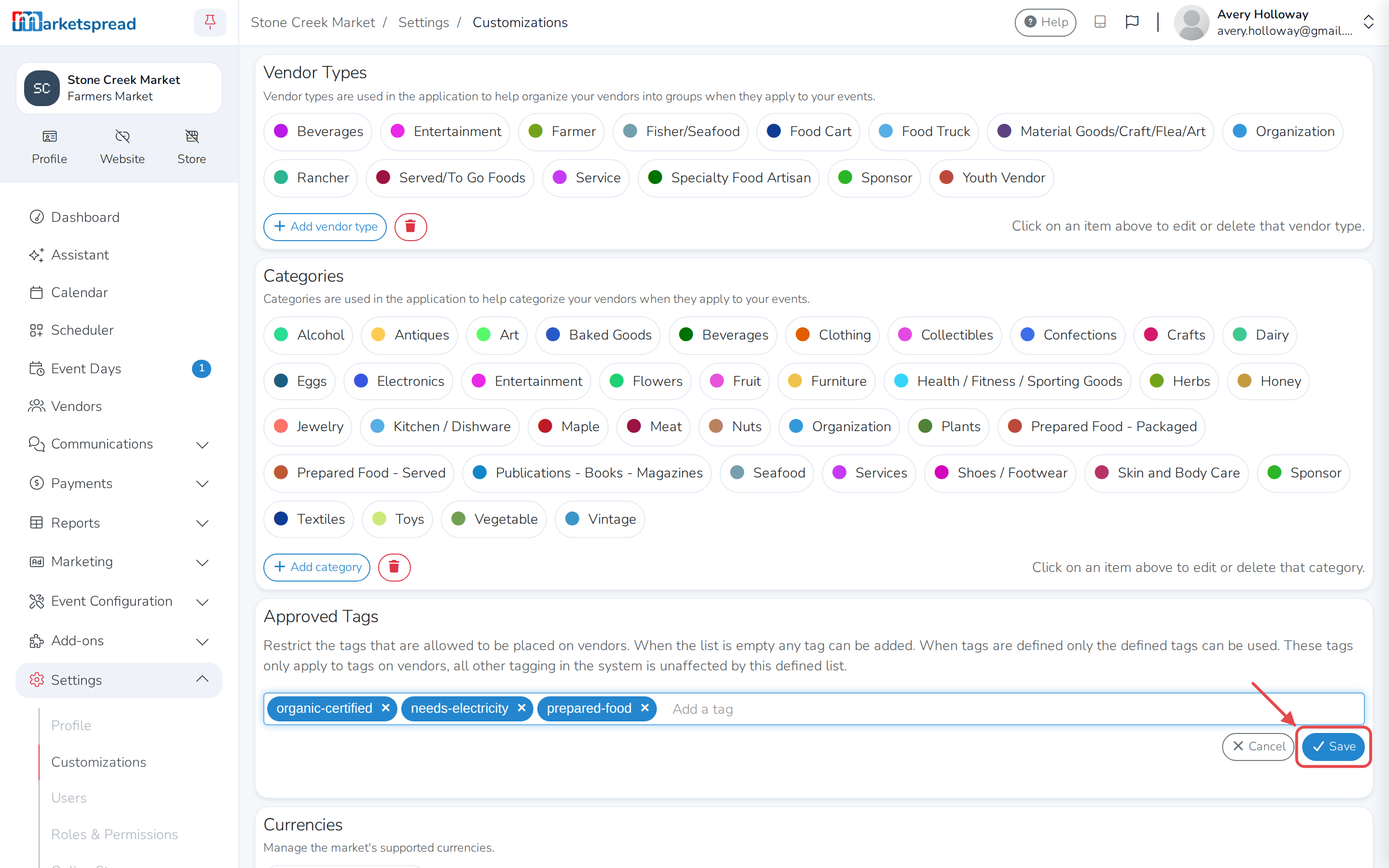
Task: Expand Communications menu
Action: coord(119,444)
